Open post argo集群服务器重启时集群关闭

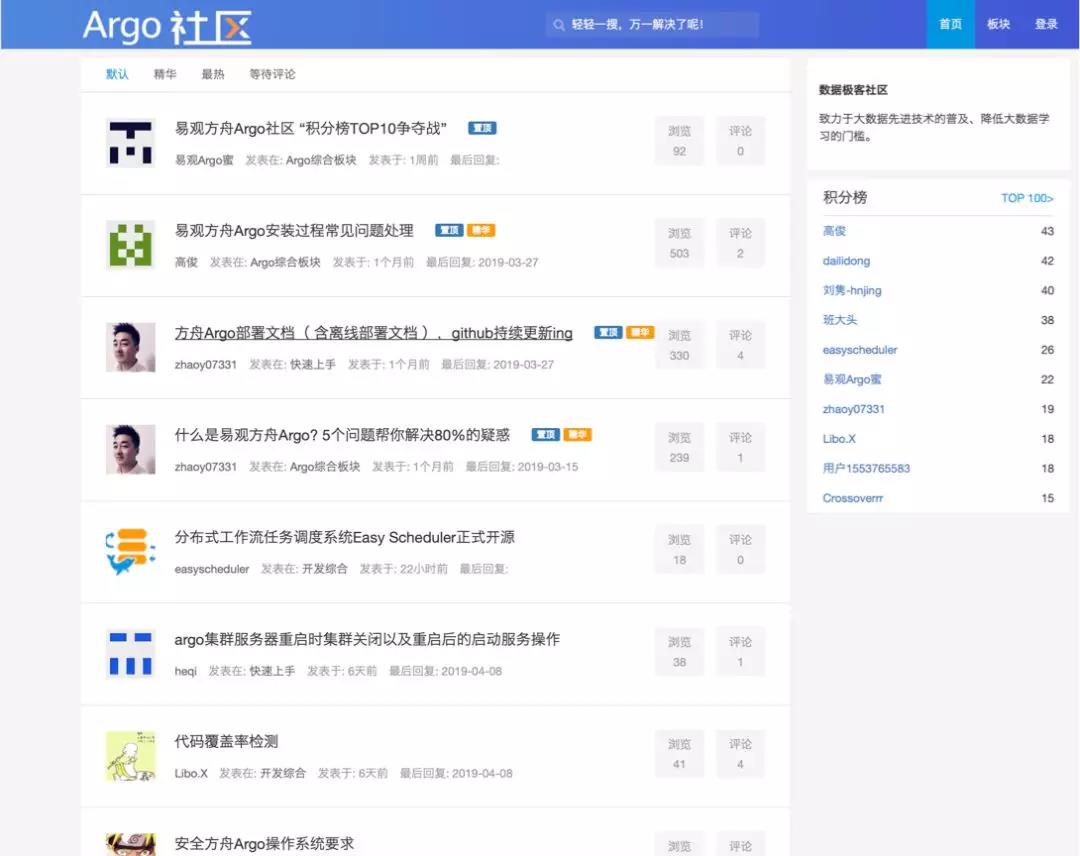(x=367, y=640)
